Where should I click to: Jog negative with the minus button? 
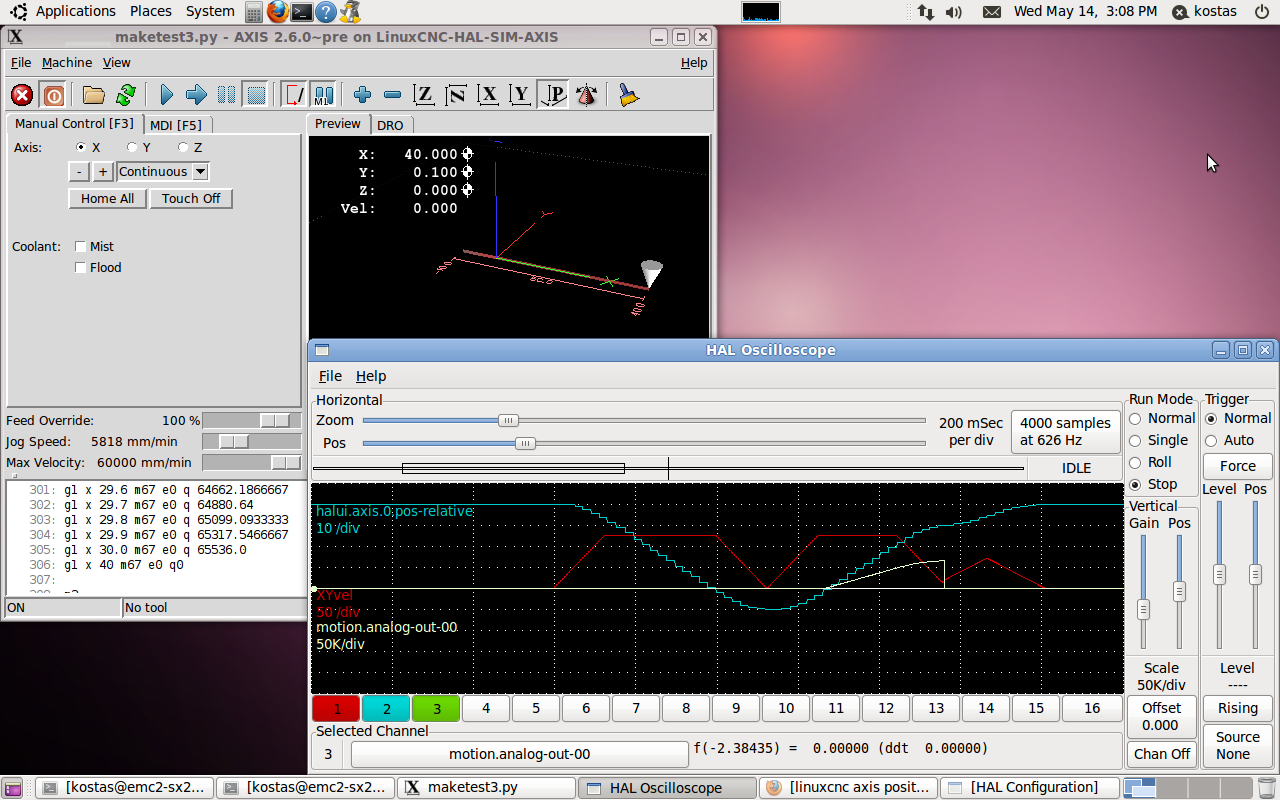tap(80, 172)
